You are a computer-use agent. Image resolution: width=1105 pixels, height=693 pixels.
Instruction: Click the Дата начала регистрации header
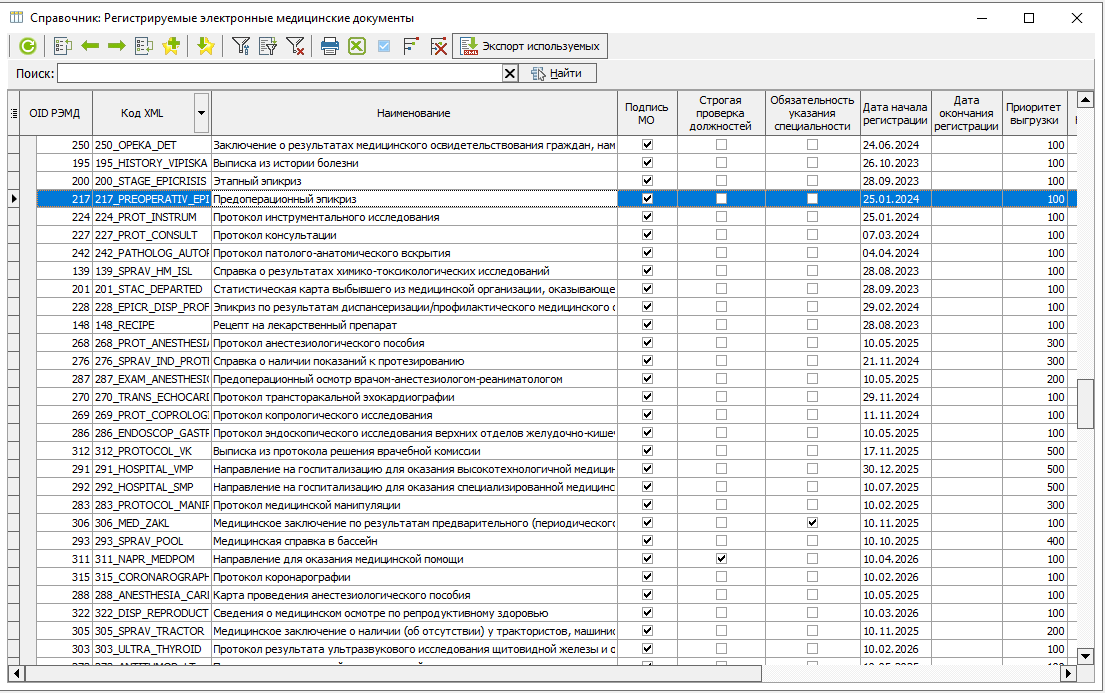click(895, 113)
